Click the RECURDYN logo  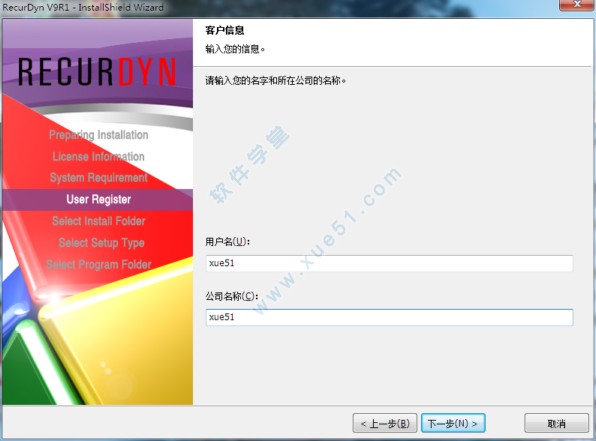coord(97,71)
